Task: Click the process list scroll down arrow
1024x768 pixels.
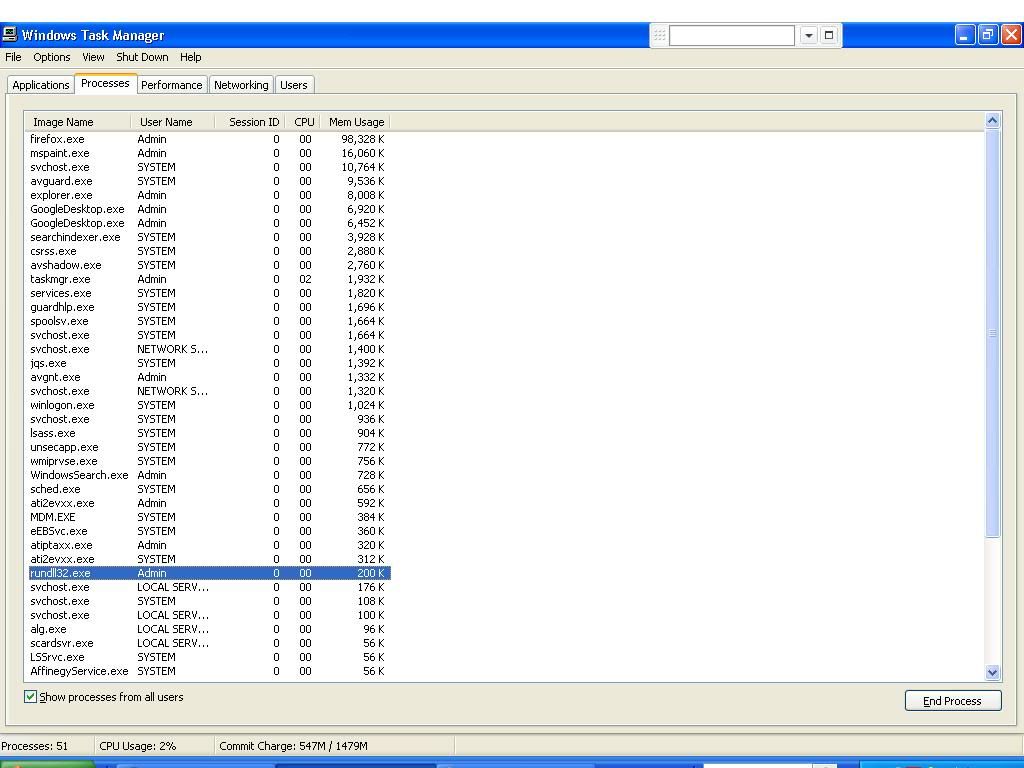Action: tap(992, 673)
